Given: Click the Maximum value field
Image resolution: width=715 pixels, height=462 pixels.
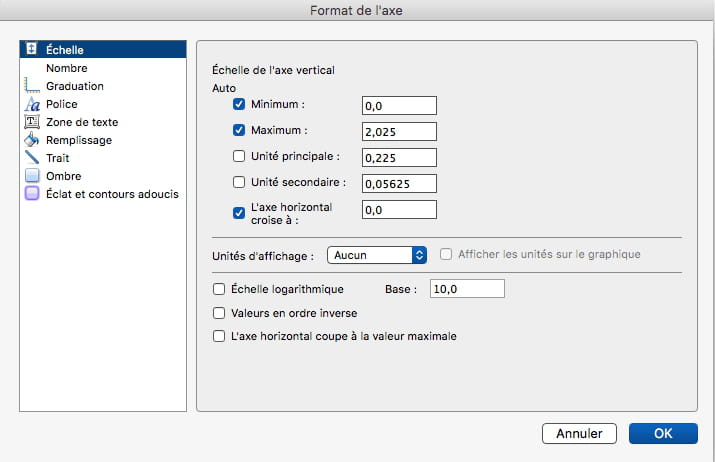Looking at the screenshot, I should point(399,131).
